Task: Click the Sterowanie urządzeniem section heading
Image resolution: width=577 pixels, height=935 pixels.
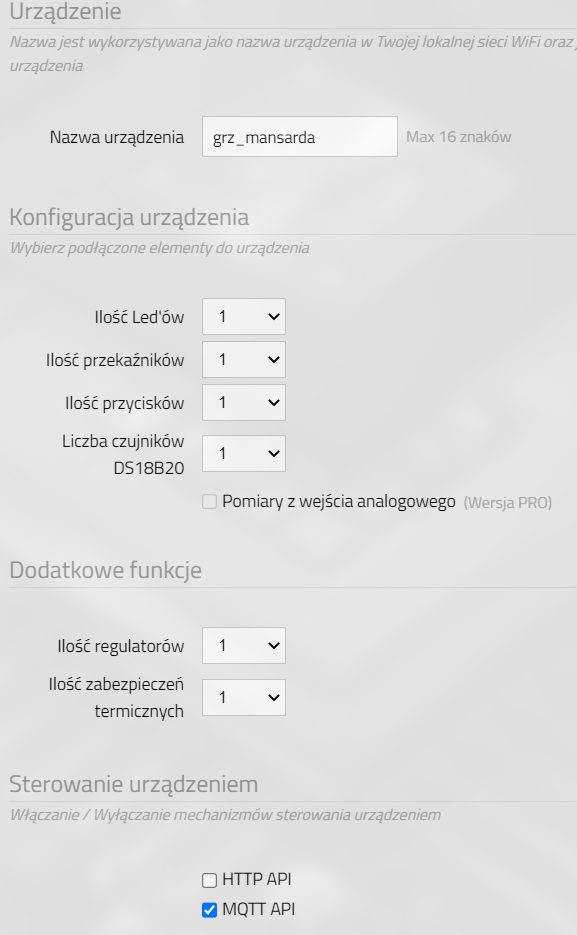Action: 134,784
